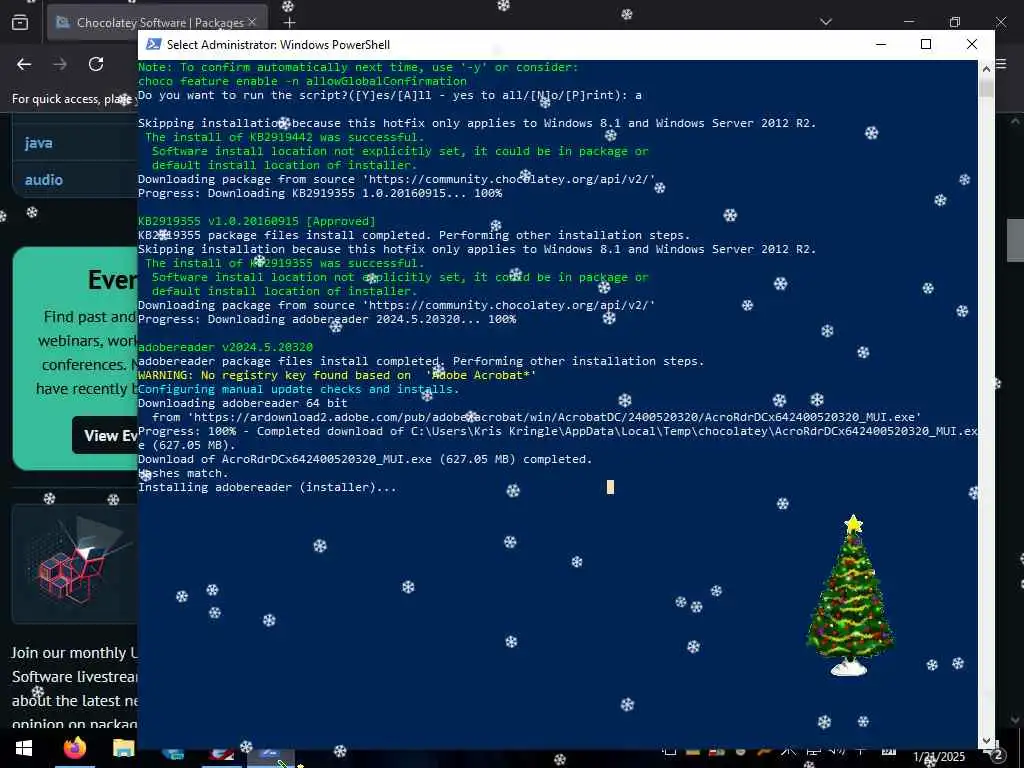Image resolution: width=1024 pixels, height=768 pixels.
Task: Click 'KB2919355 v1.0.20160915 [Approved]' line
Action: [257, 221]
